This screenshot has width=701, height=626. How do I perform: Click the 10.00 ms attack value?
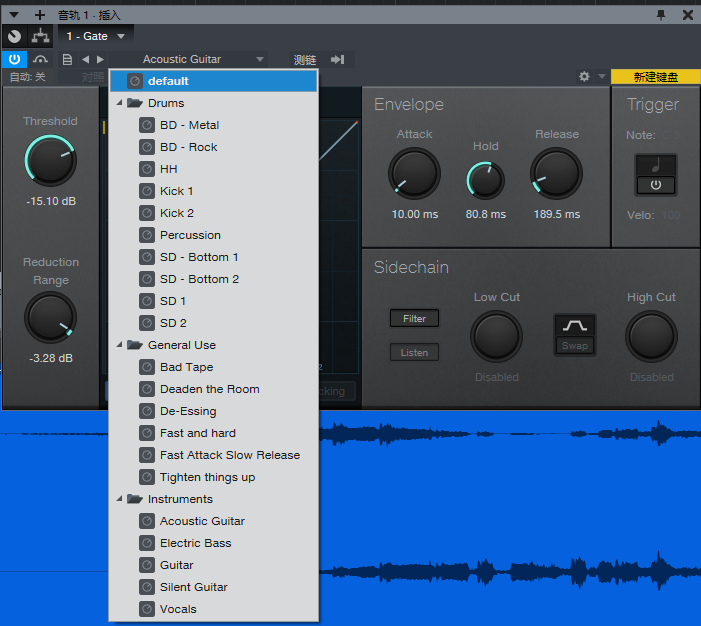(415, 214)
